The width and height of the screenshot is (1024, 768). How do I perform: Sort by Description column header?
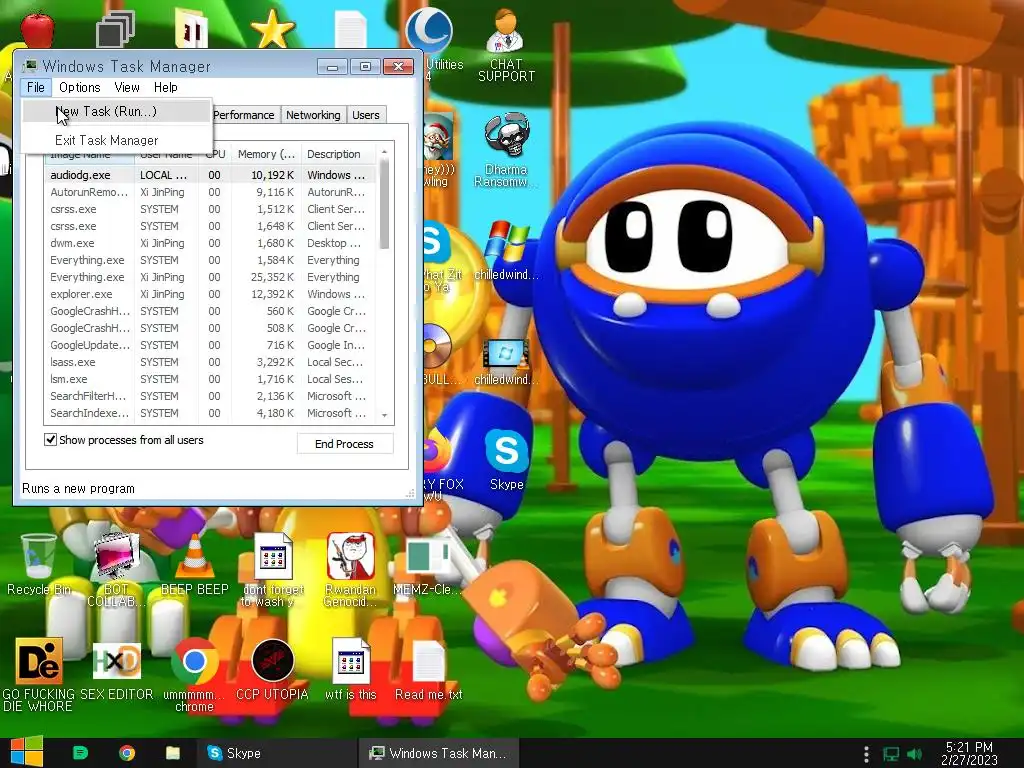pyautogui.click(x=338, y=154)
